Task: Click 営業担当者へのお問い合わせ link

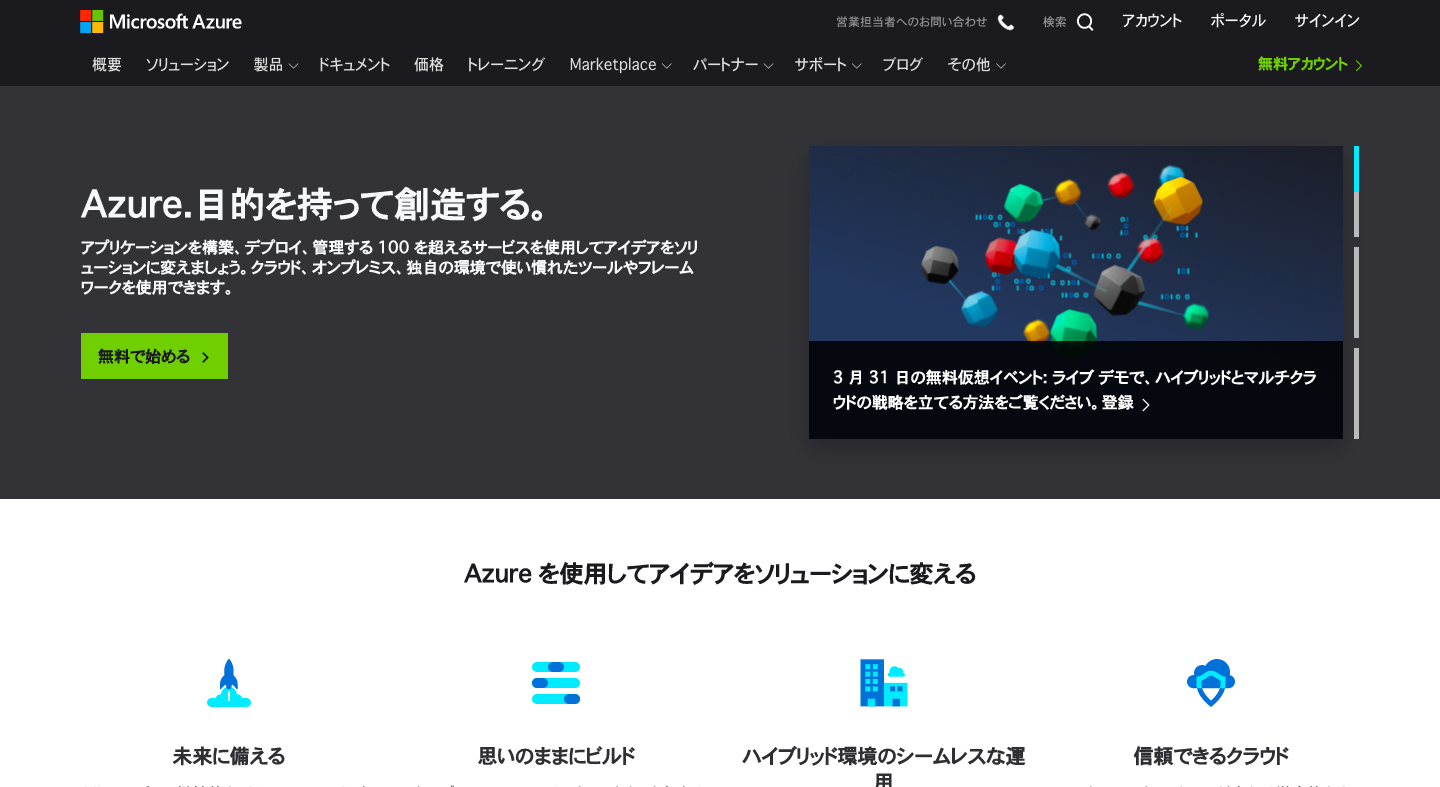Action: 911,22
